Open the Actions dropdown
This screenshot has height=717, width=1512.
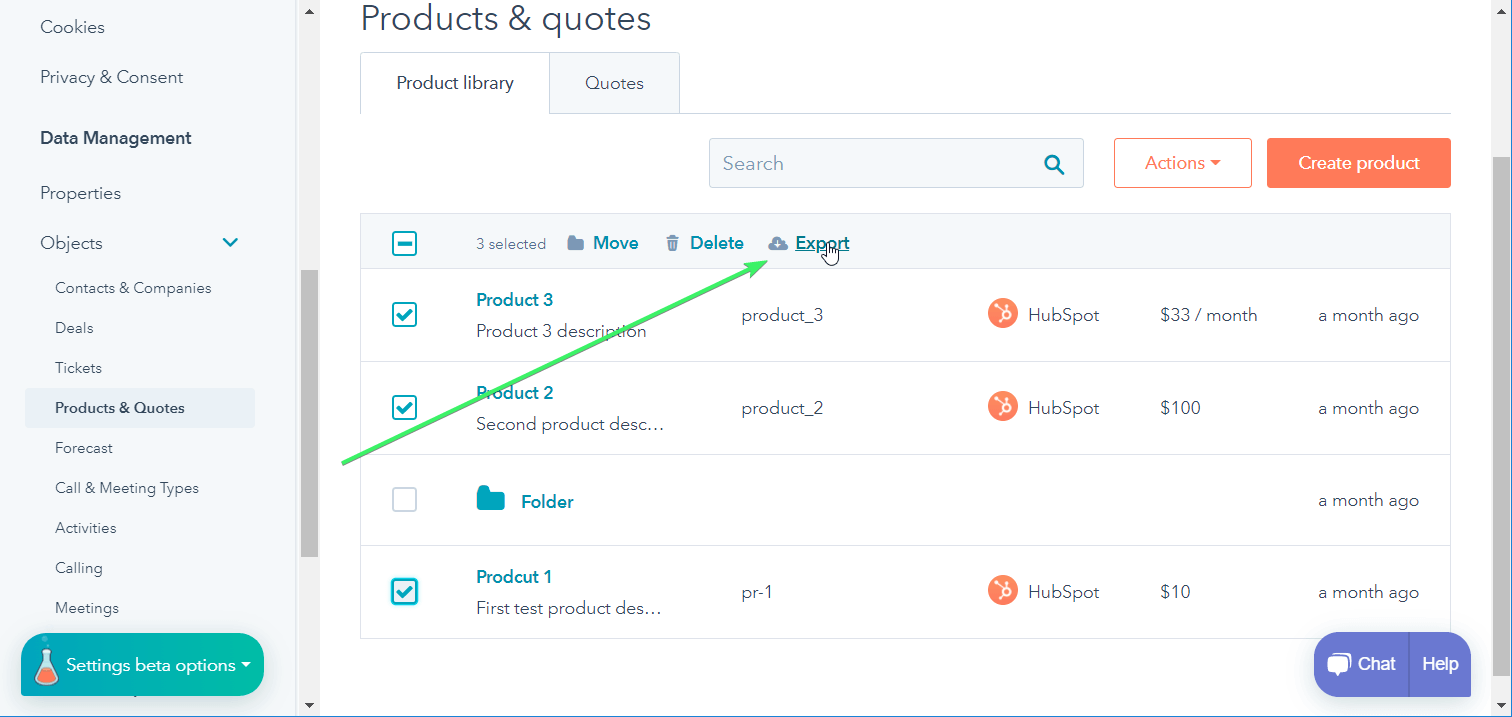click(x=1182, y=162)
